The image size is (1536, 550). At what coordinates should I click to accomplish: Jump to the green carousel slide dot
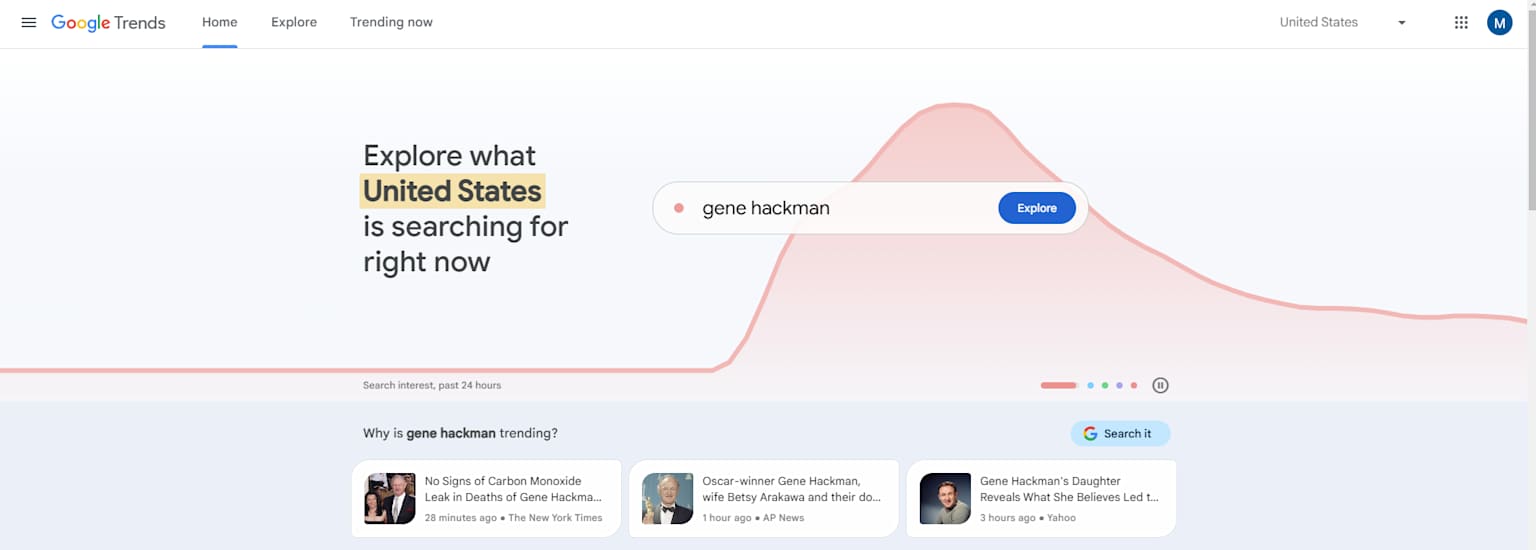click(x=1105, y=385)
